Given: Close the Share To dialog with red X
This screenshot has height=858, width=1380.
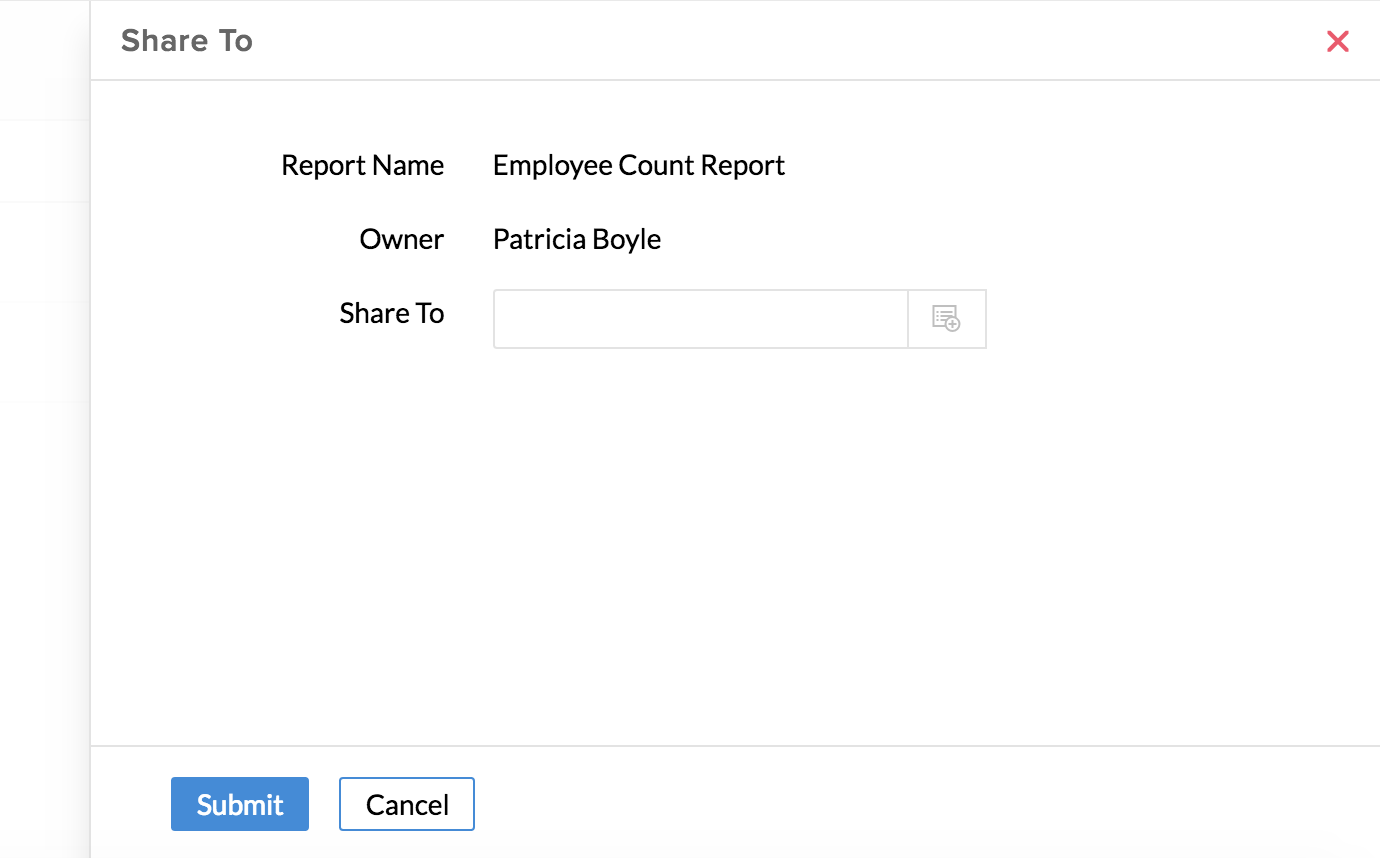Looking at the screenshot, I should tap(1337, 41).
